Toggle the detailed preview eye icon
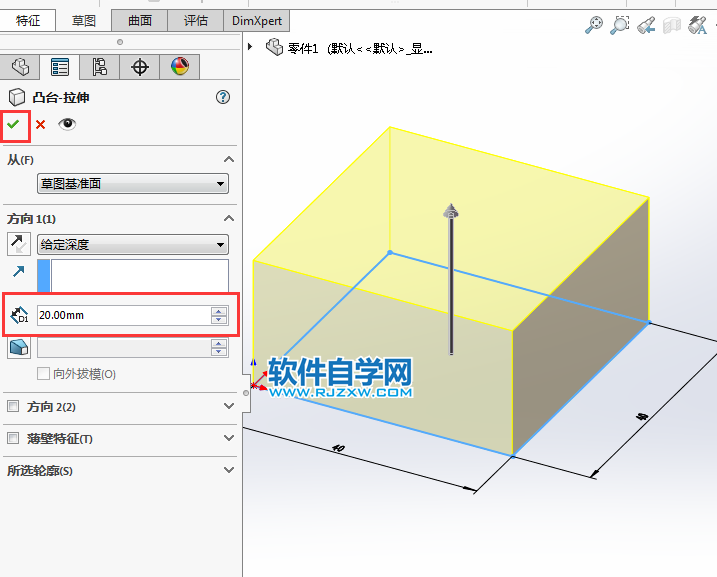This screenshot has height=577, width=717. [67, 124]
